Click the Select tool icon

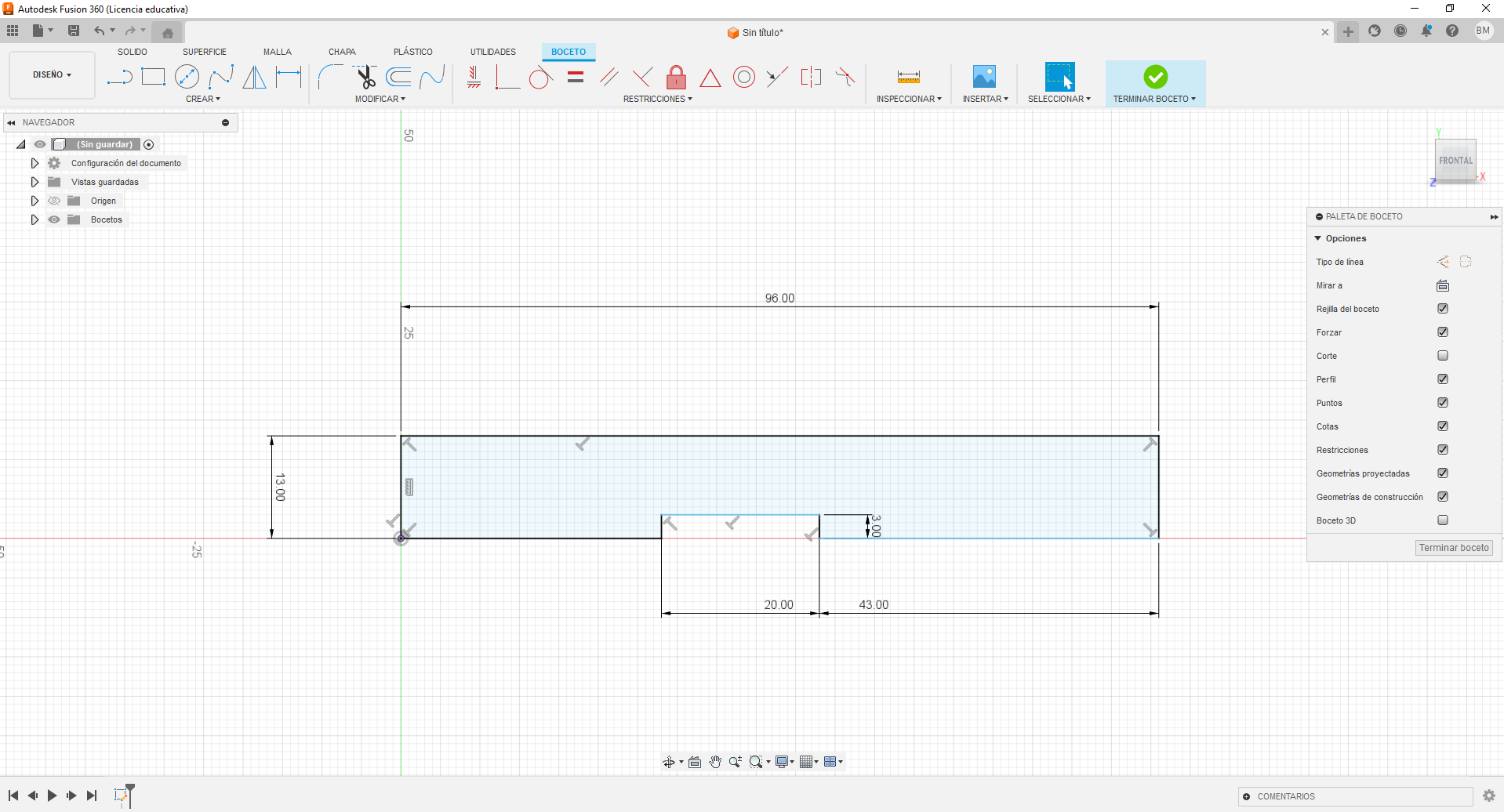(1059, 77)
